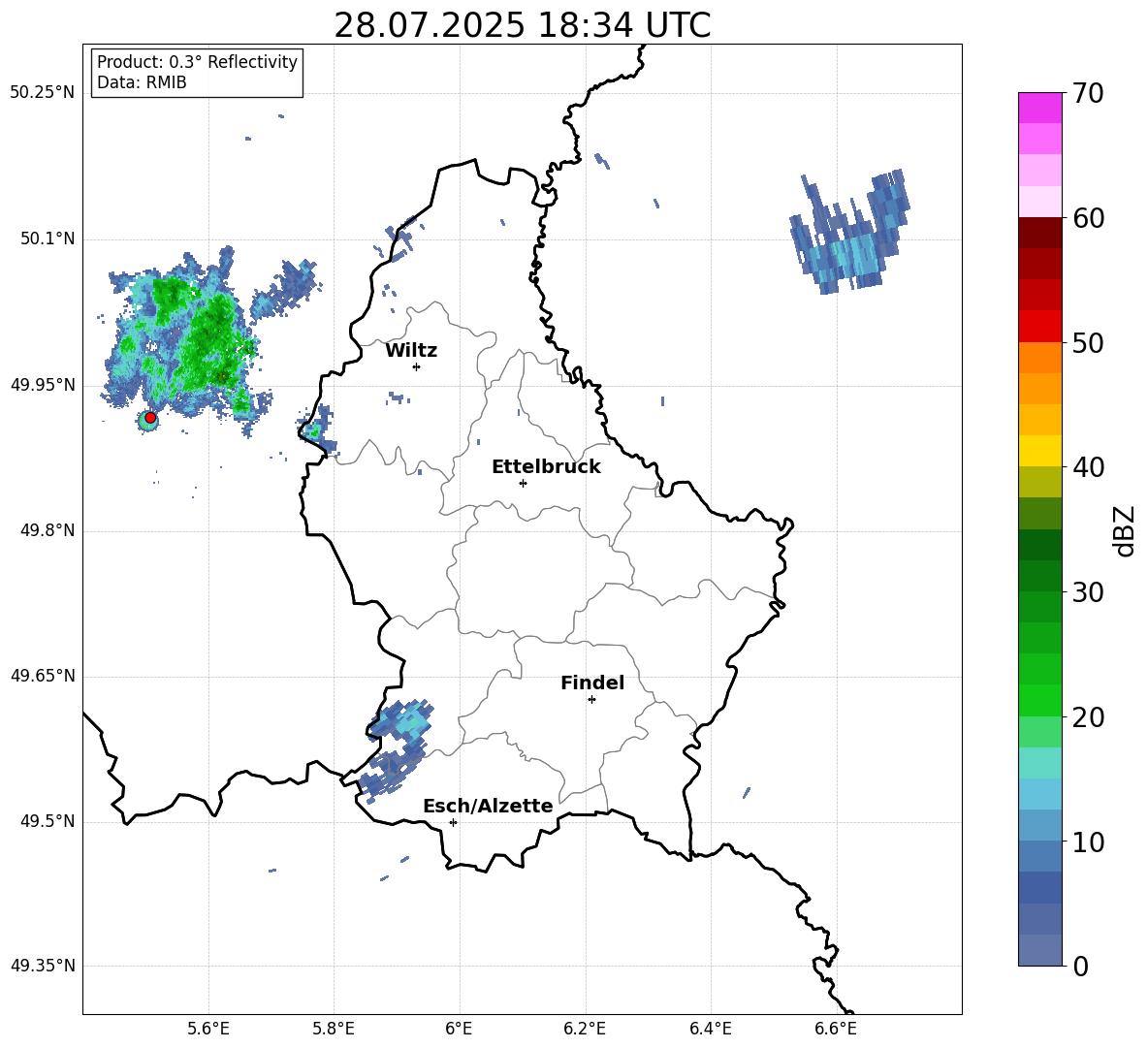Viewport: 1148px width, 1048px height.
Task: Select the Ettelbruck station label
Action: pos(546,467)
